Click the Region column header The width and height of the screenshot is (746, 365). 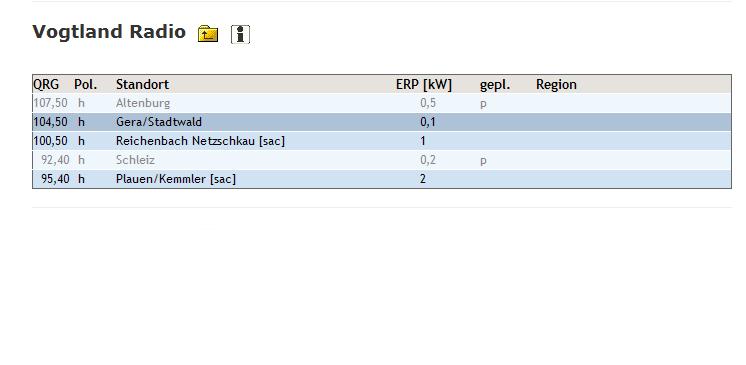[556, 84]
